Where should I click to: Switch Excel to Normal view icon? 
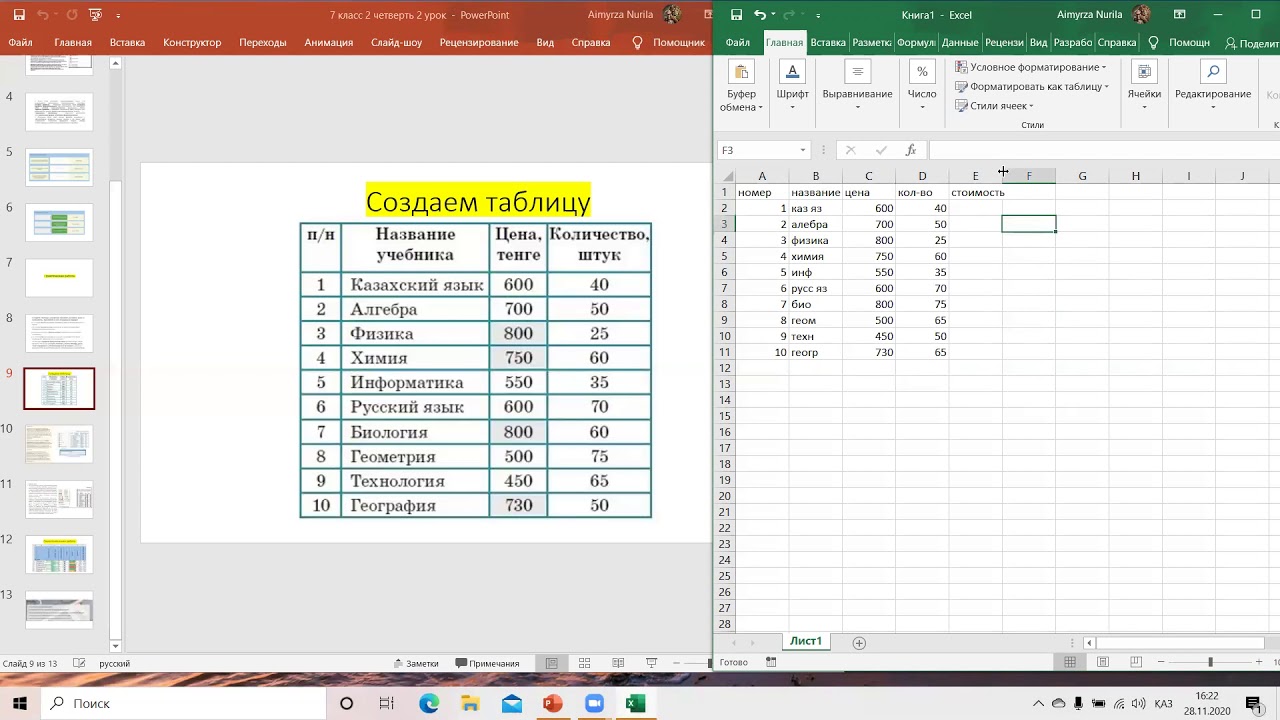[x=1070, y=662]
